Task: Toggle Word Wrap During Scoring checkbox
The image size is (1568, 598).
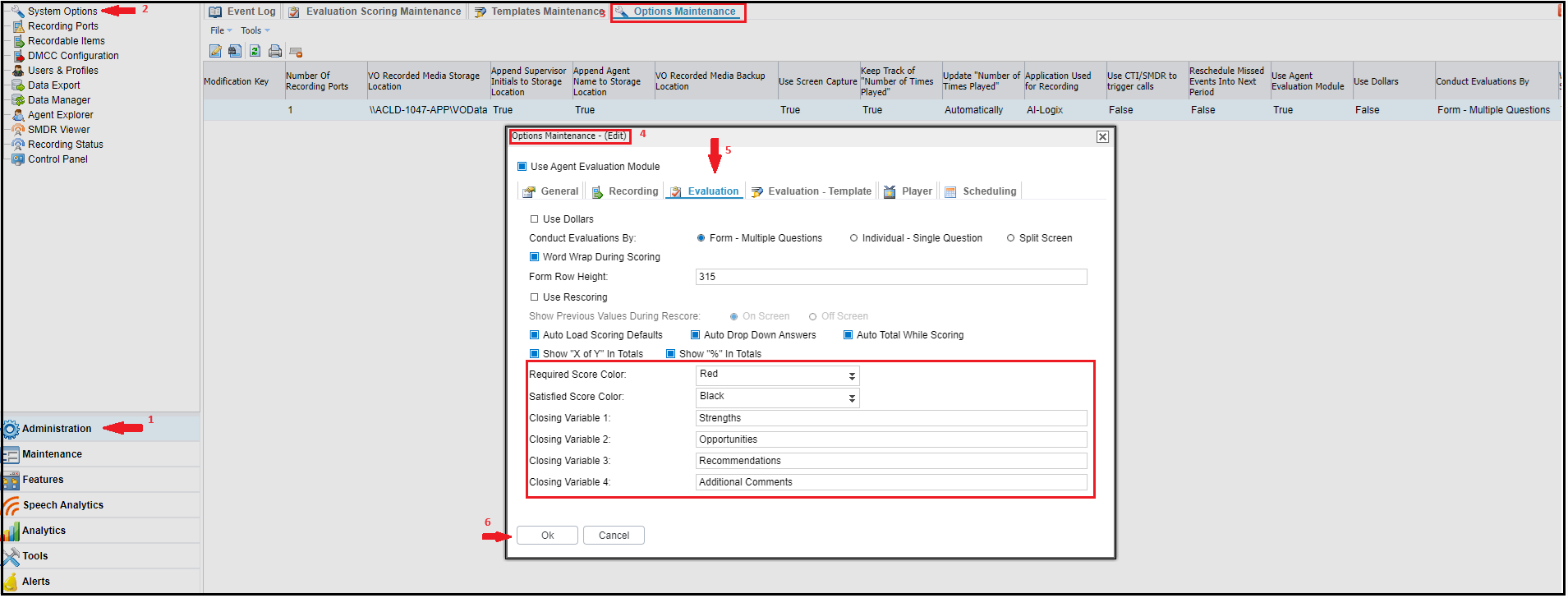Action: [x=534, y=257]
